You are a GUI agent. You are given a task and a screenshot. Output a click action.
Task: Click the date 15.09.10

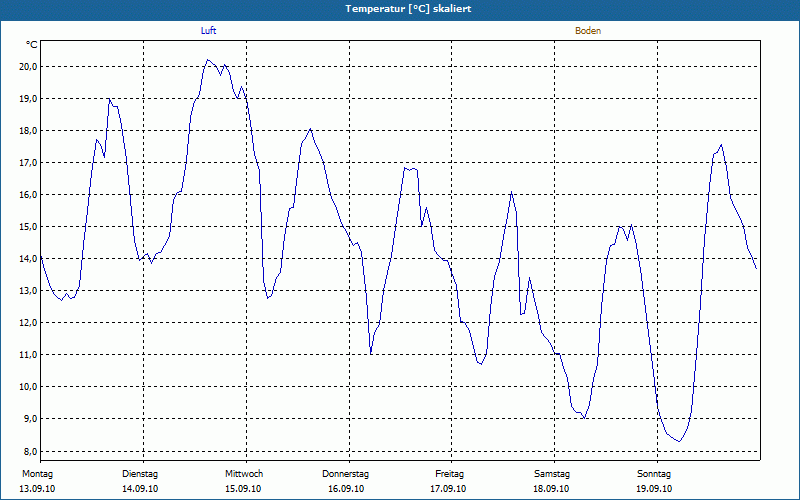[x=243, y=489]
